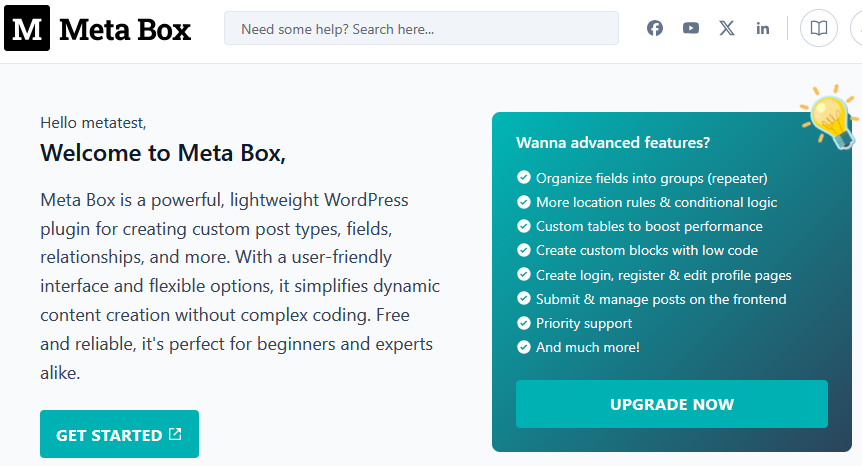Image resolution: width=862 pixels, height=466 pixels.
Task: Click Create custom blocks with low code
Action: click(646, 250)
